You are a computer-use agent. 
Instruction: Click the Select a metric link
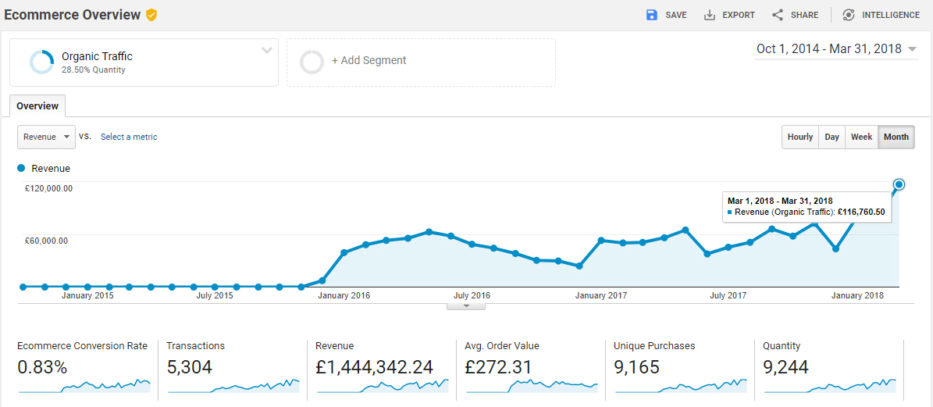coord(128,137)
